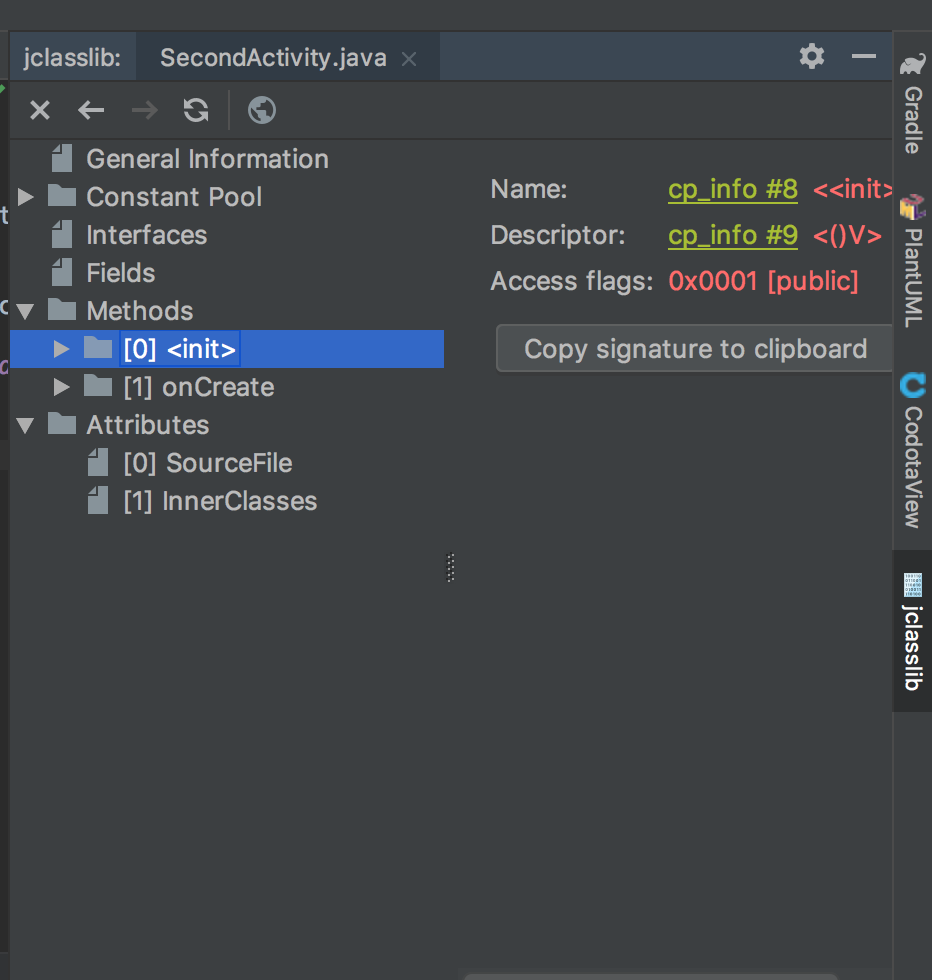Click the globe web browser icon
932x980 pixels.
point(262,110)
